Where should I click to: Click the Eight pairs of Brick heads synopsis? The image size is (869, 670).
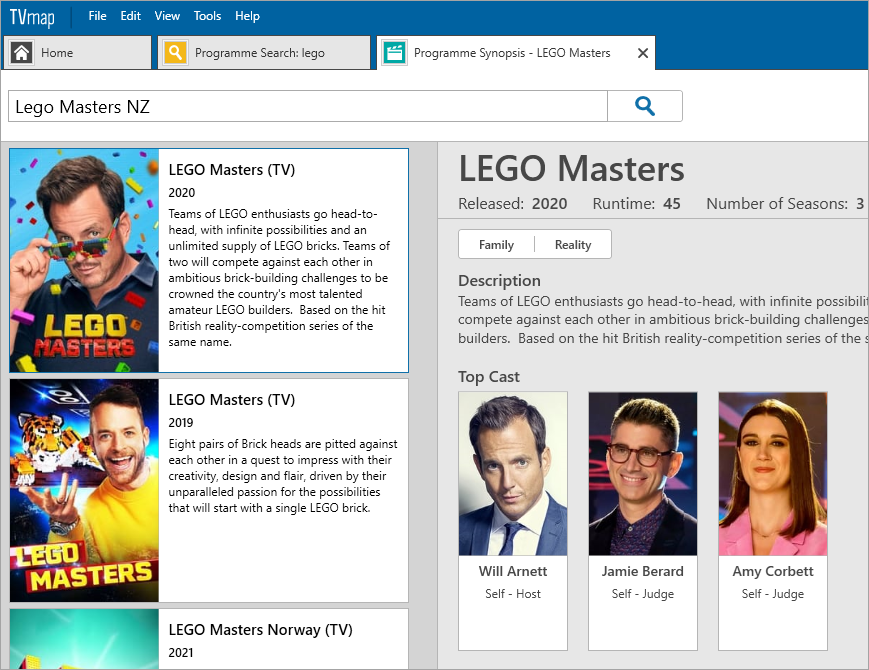click(283, 475)
